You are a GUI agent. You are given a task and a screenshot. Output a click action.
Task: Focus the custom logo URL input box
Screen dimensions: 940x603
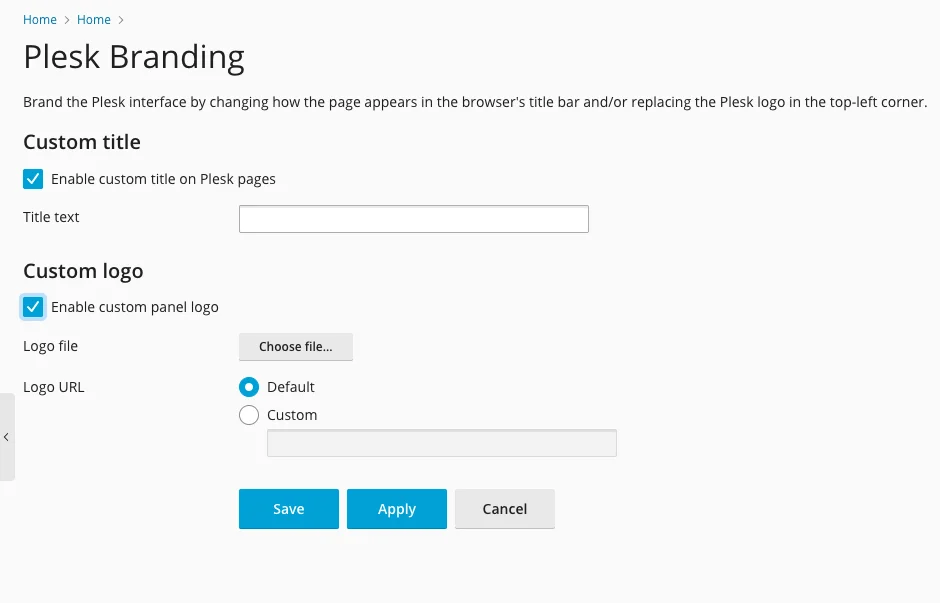[x=441, y=442]
